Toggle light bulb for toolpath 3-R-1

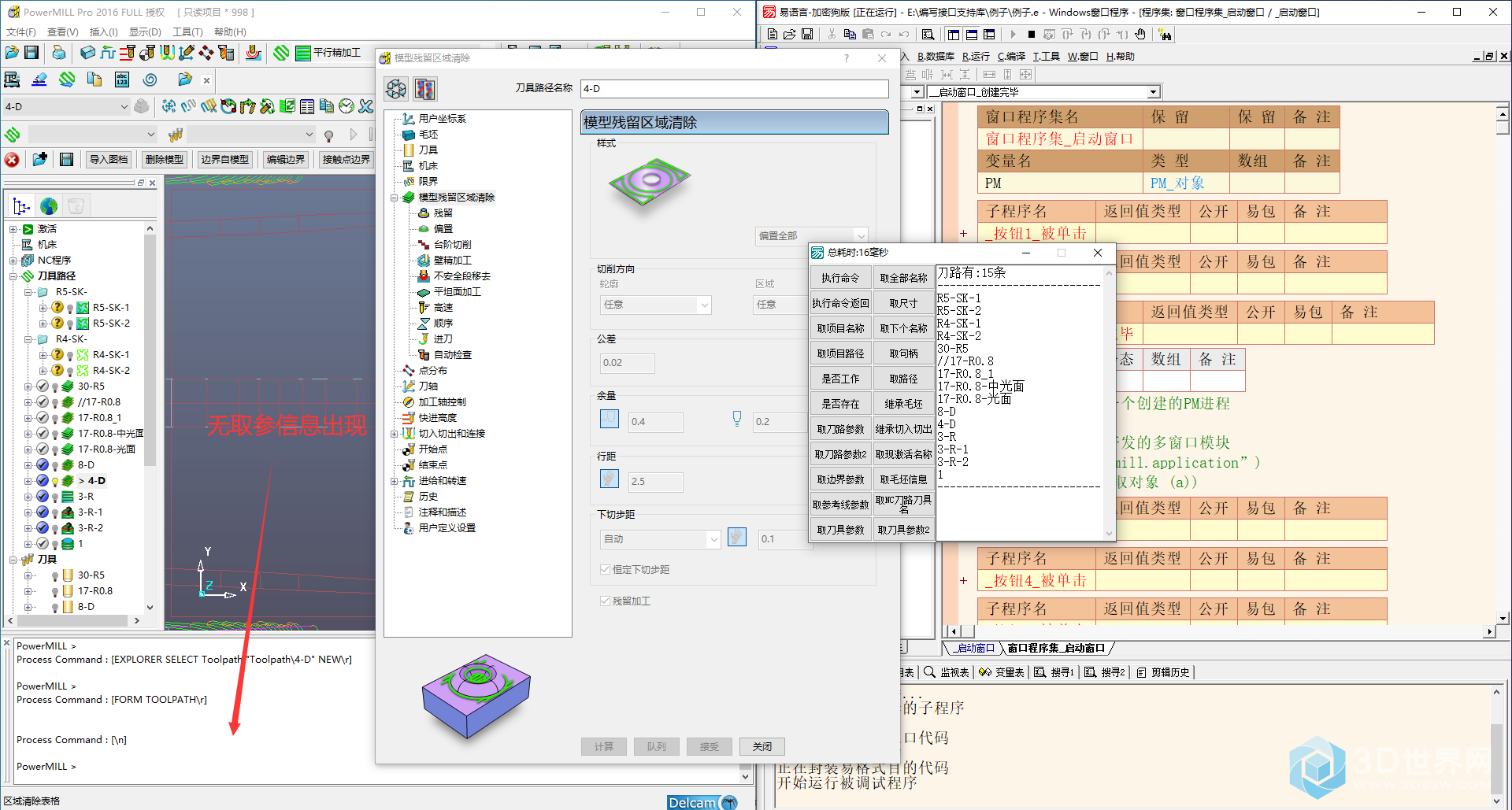(55, 512)
